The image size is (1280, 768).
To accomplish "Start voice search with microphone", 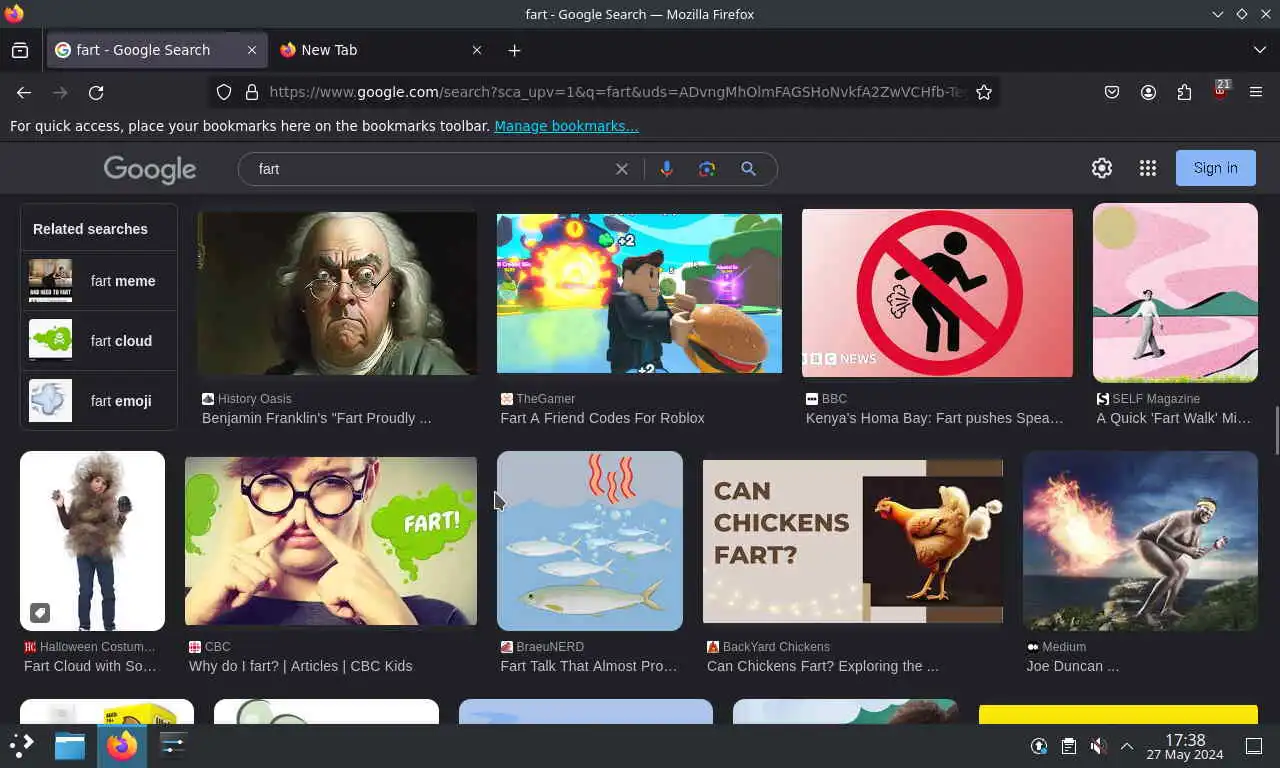I will pos(666,169).
